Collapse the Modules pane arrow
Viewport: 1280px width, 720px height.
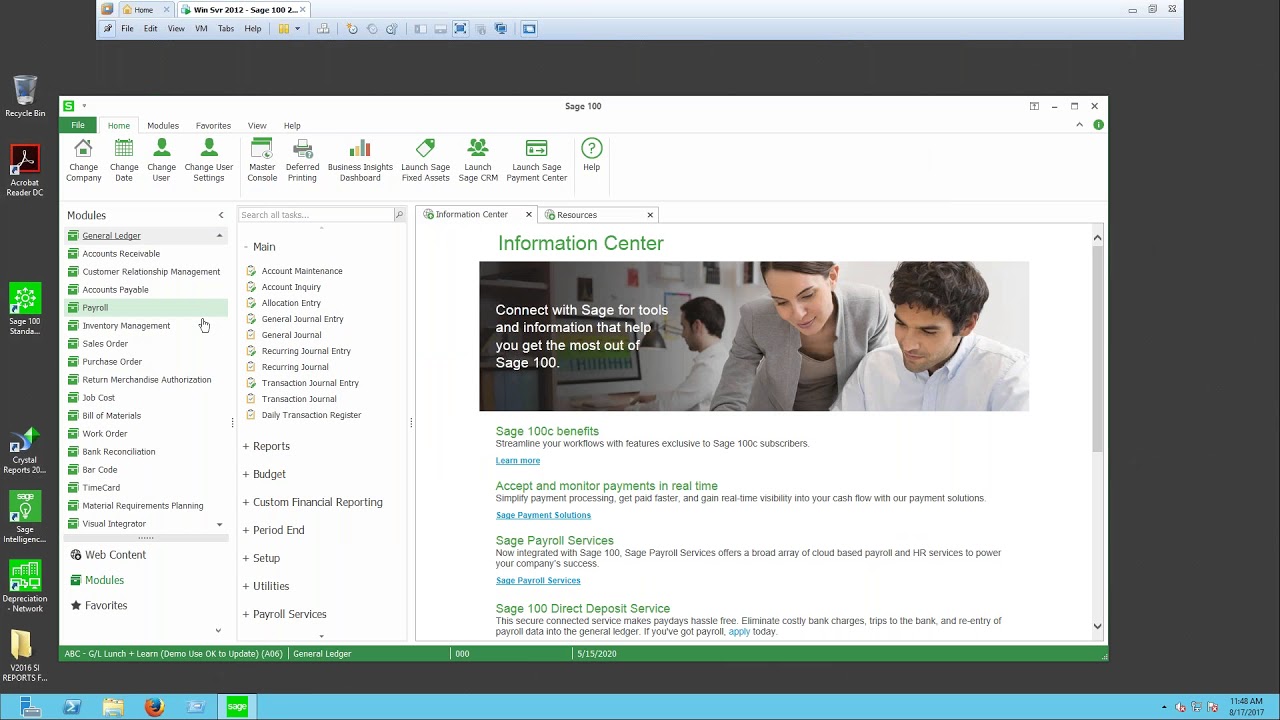[221, 215]
